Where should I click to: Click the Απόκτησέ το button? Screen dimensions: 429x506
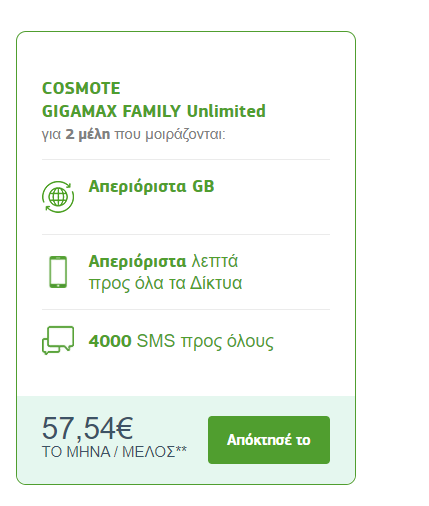pos(269,440)
